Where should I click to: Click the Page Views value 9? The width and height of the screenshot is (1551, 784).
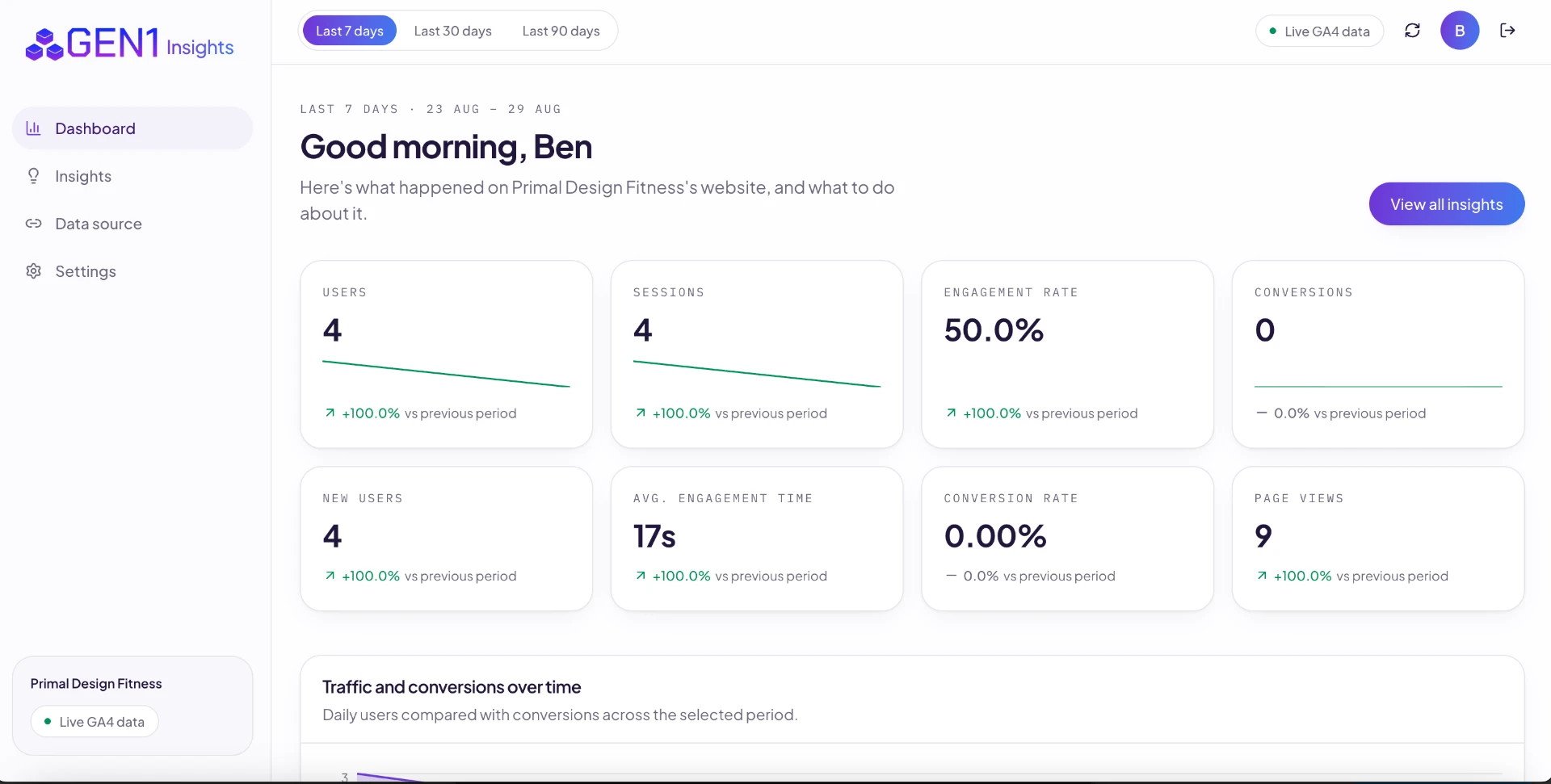tap(1263, 536)
